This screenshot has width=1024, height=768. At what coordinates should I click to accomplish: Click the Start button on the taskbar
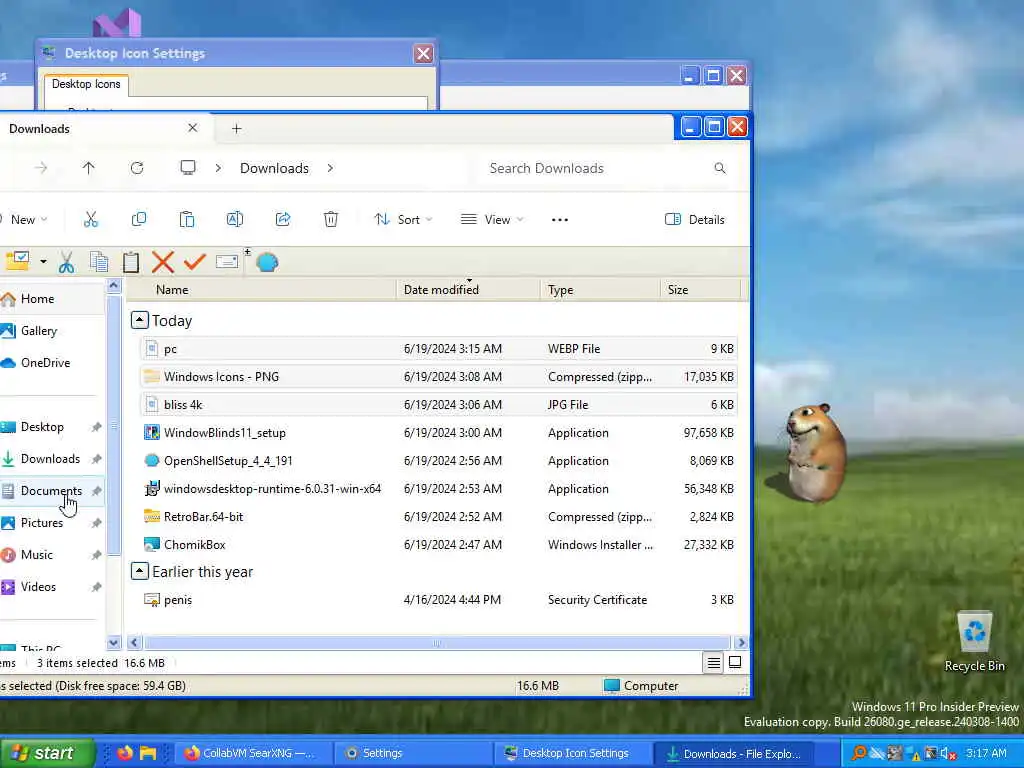click(46, 753)
